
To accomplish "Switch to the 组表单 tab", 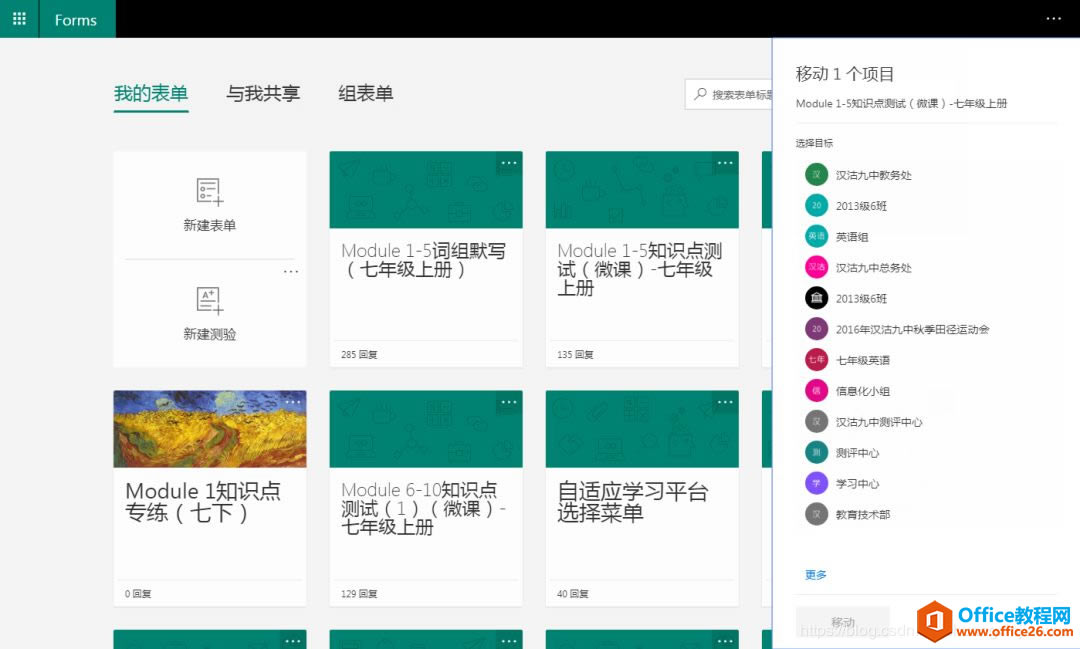I will 366,92.
